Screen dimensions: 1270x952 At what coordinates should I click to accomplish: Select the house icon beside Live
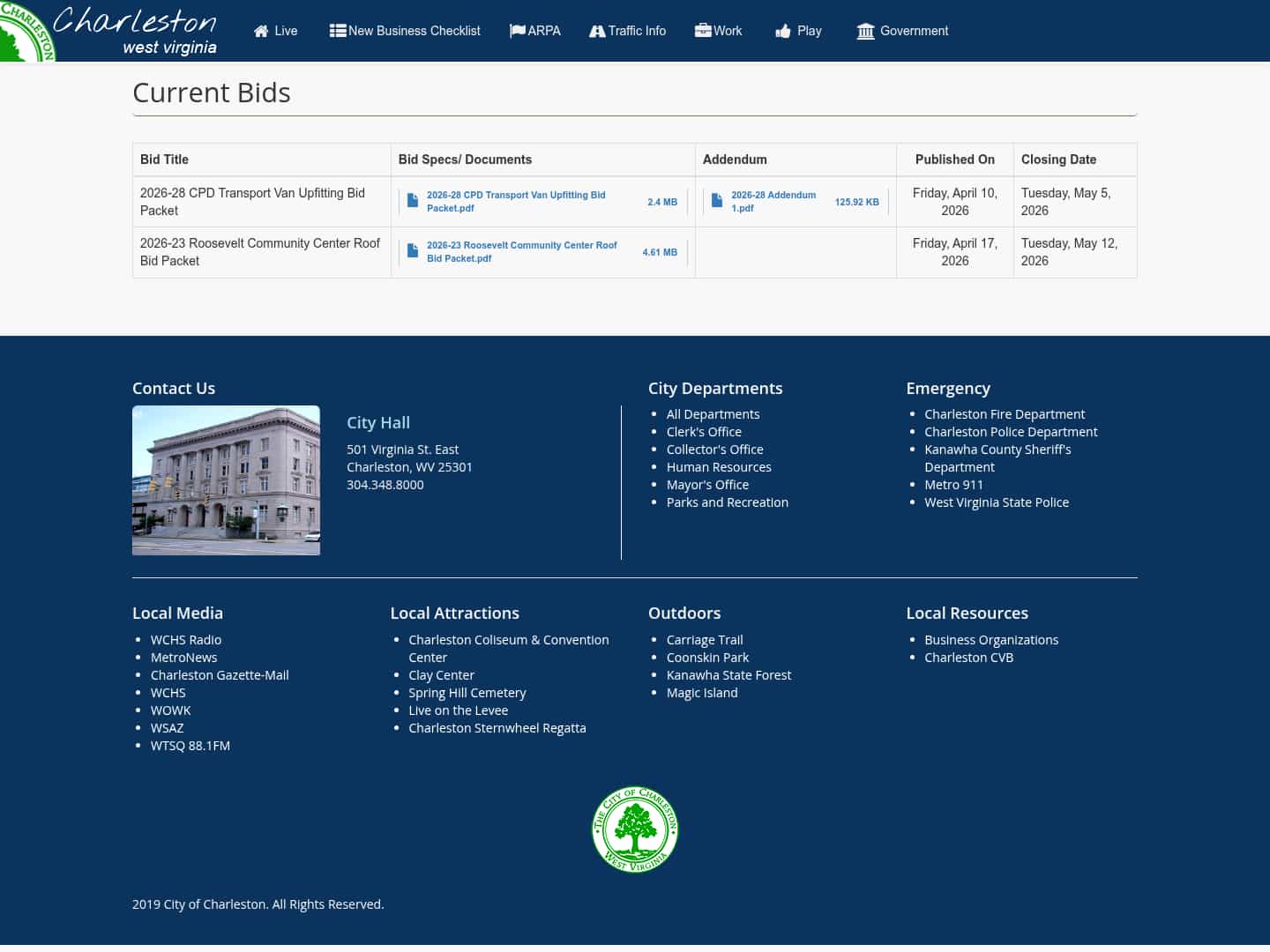[260, 30]
